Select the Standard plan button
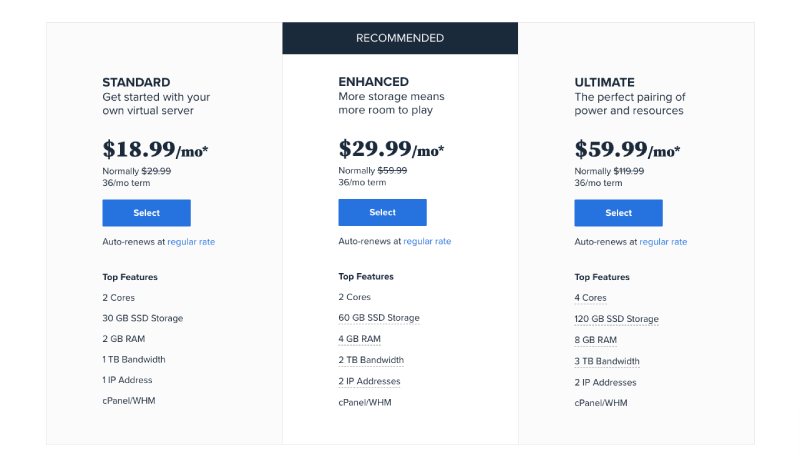 coord(146,213)
